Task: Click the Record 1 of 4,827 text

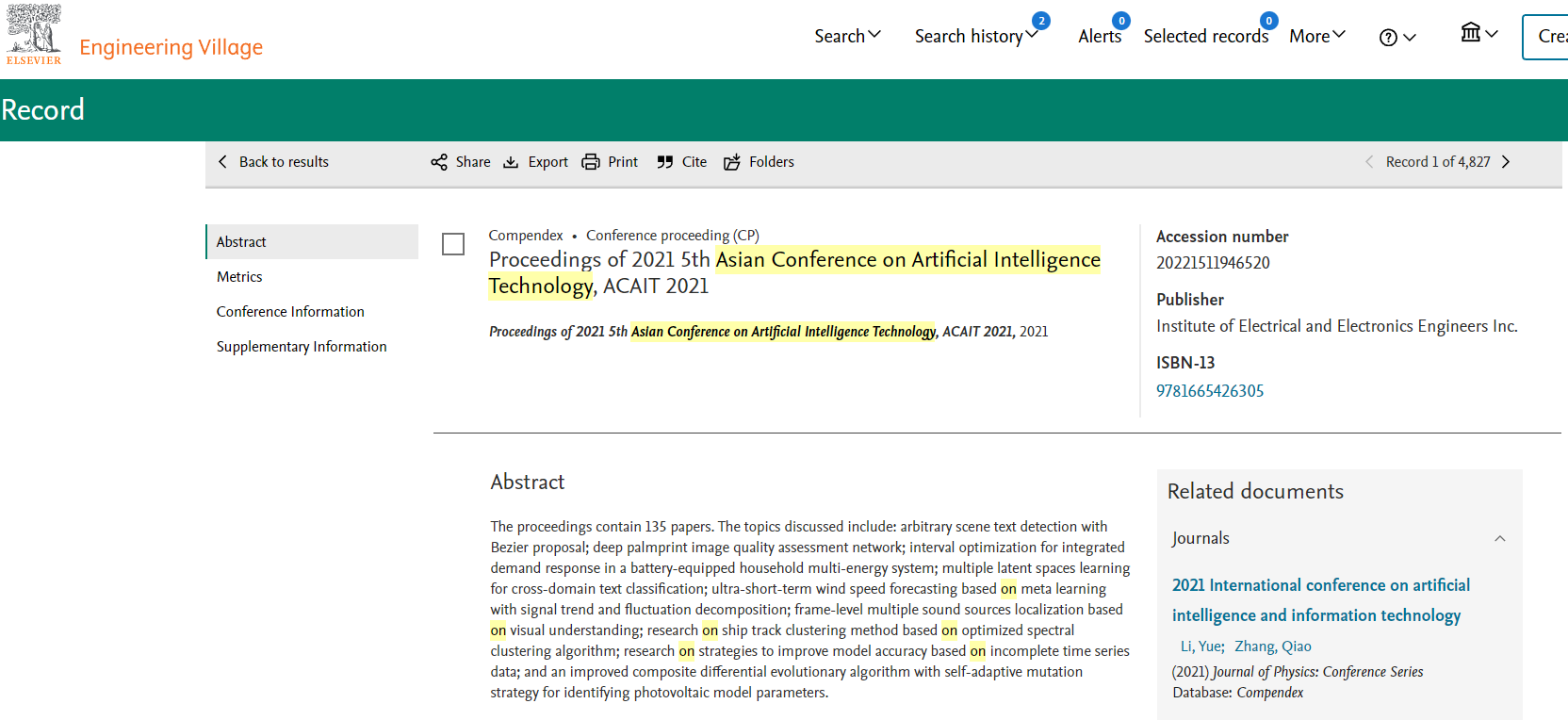Action: tap(1438, 162)
